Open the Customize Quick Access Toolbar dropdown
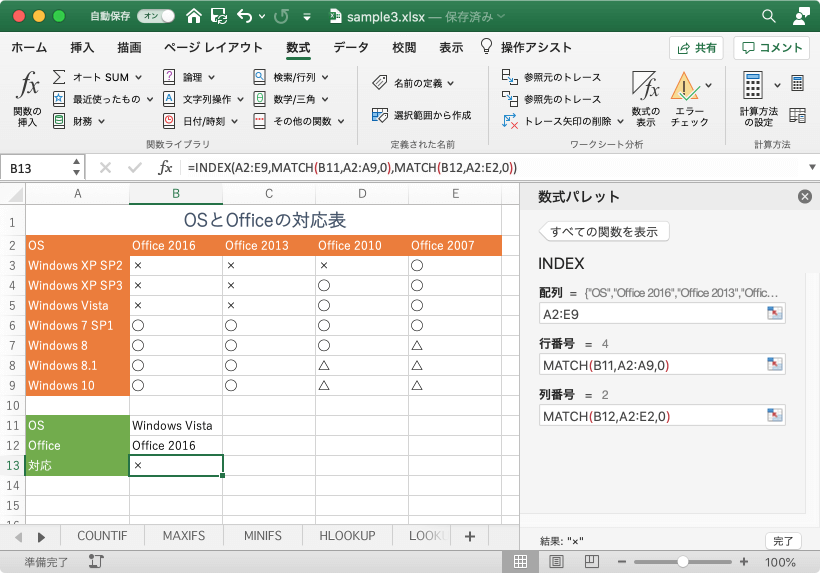This screenshot has height=573, width=820. tap(307, 17)
